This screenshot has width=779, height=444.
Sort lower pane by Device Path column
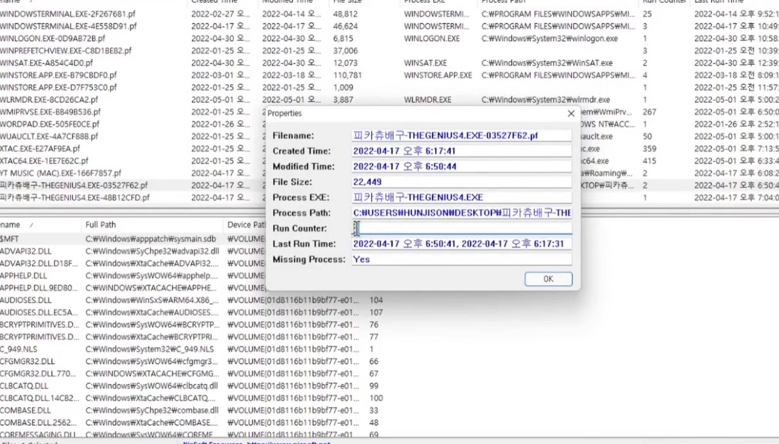click(245, 224)
